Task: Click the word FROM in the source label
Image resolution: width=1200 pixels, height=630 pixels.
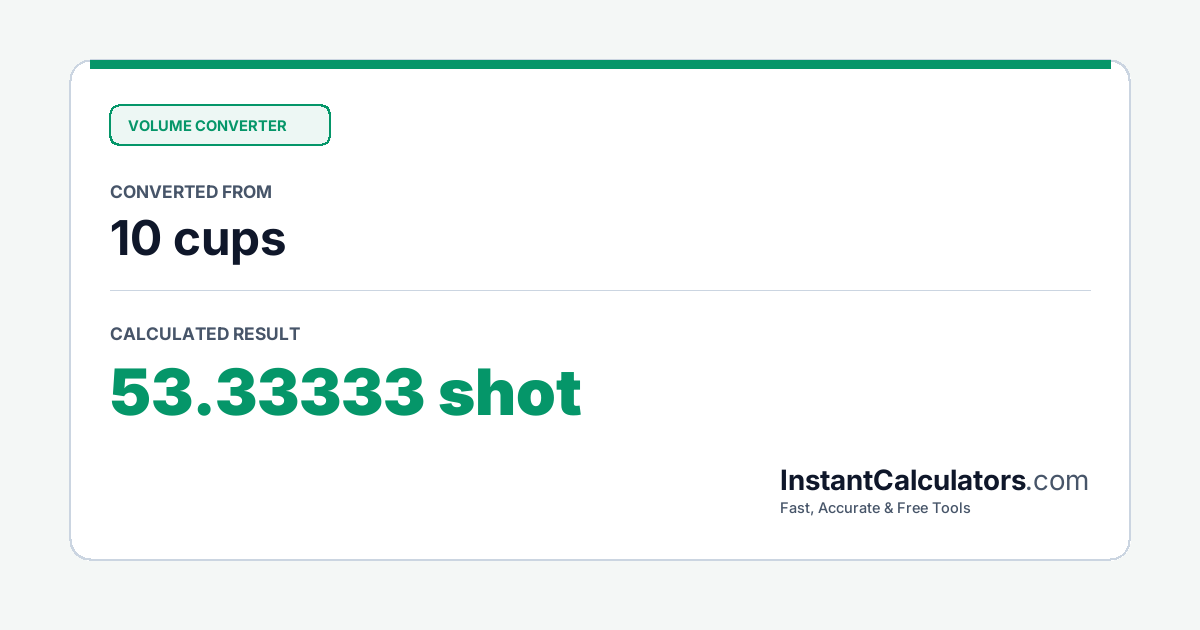Action: (248, 192)
